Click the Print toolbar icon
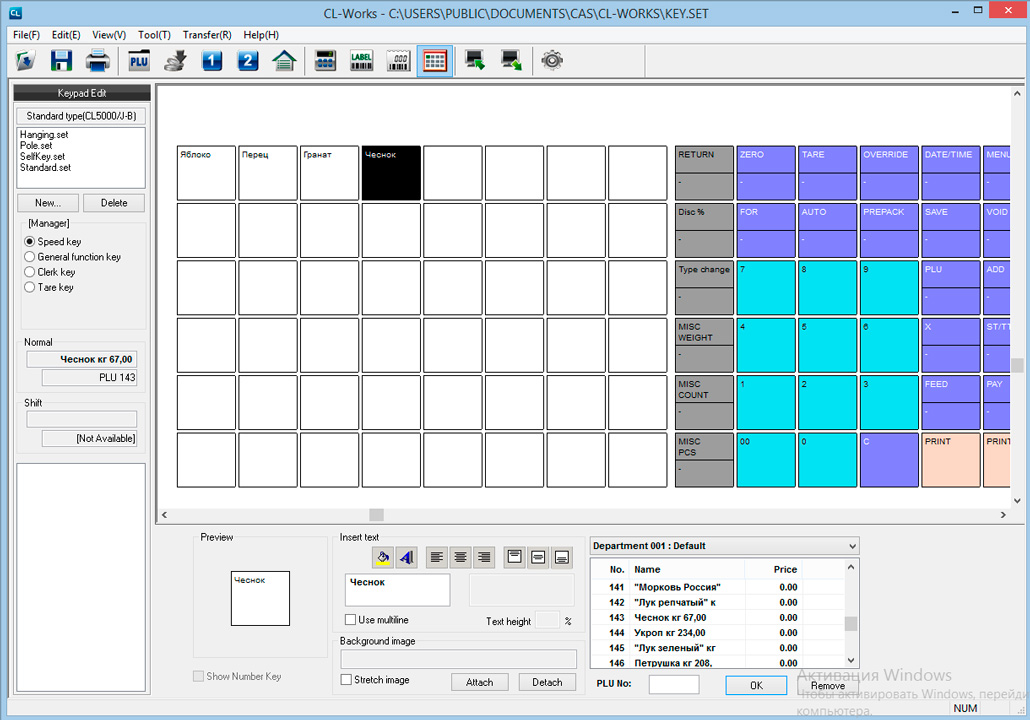The width and height of the screenshot is (1030, 720). 97,61
